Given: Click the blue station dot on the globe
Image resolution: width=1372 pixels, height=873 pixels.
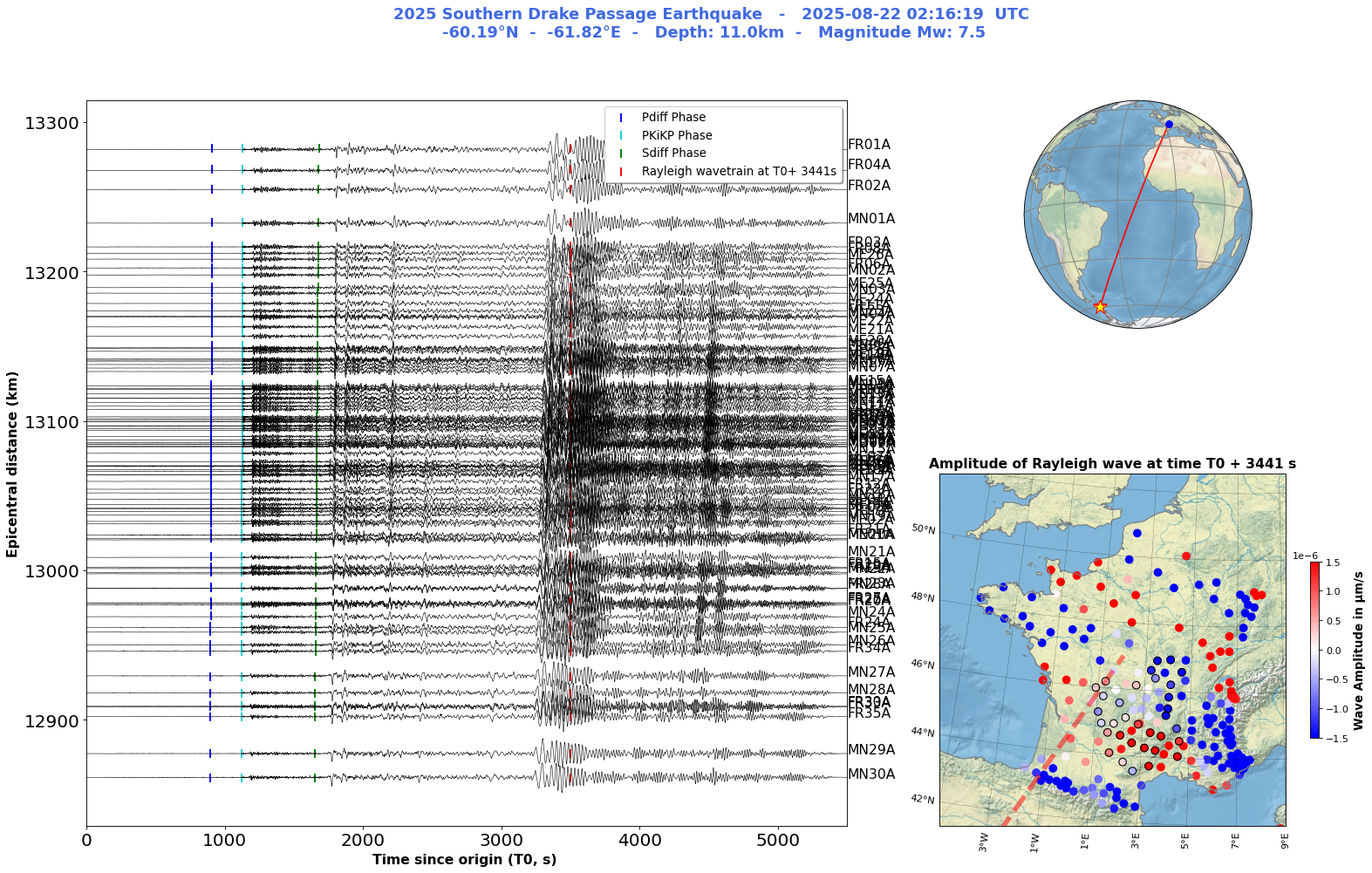Looking at the screenshot, I should (1169, 124).
